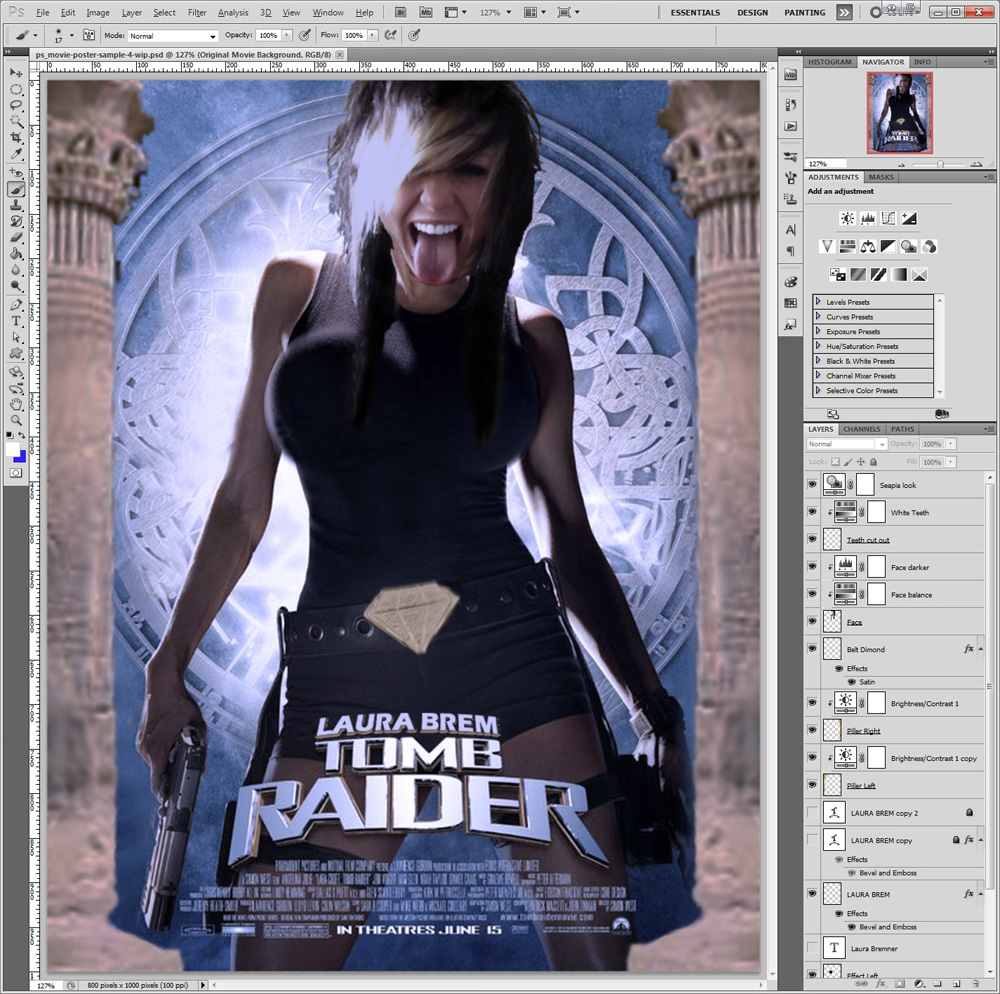Add a Color Balance adjustment
1000x994 pixels.
coord(868,246)
